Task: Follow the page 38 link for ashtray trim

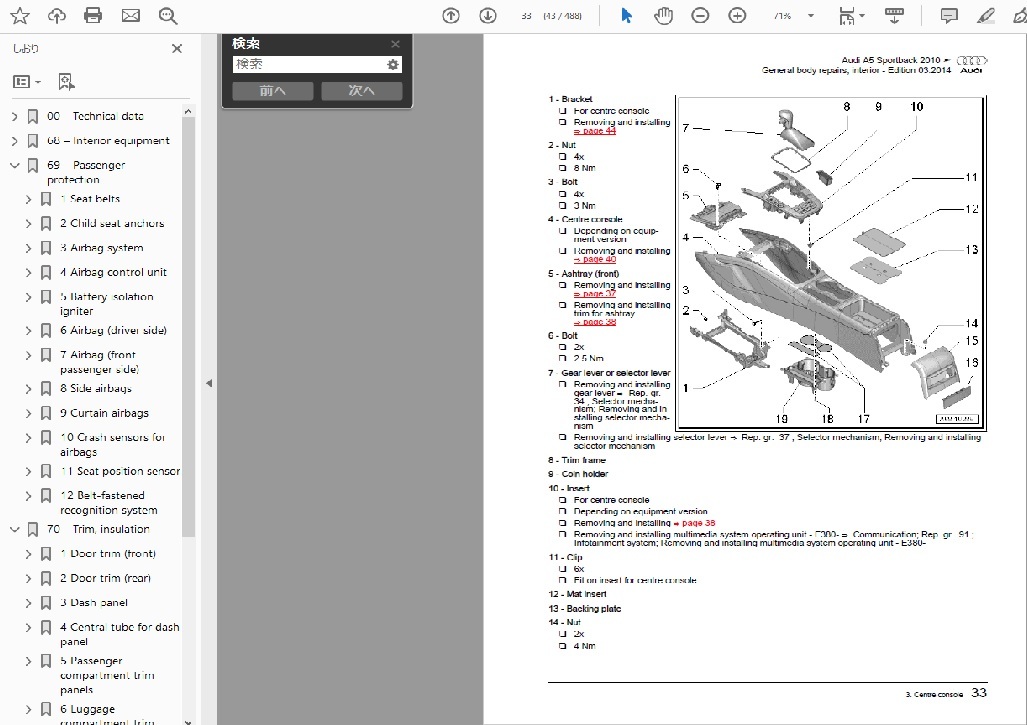Action: pyautogui.click(x=595, y=322)
